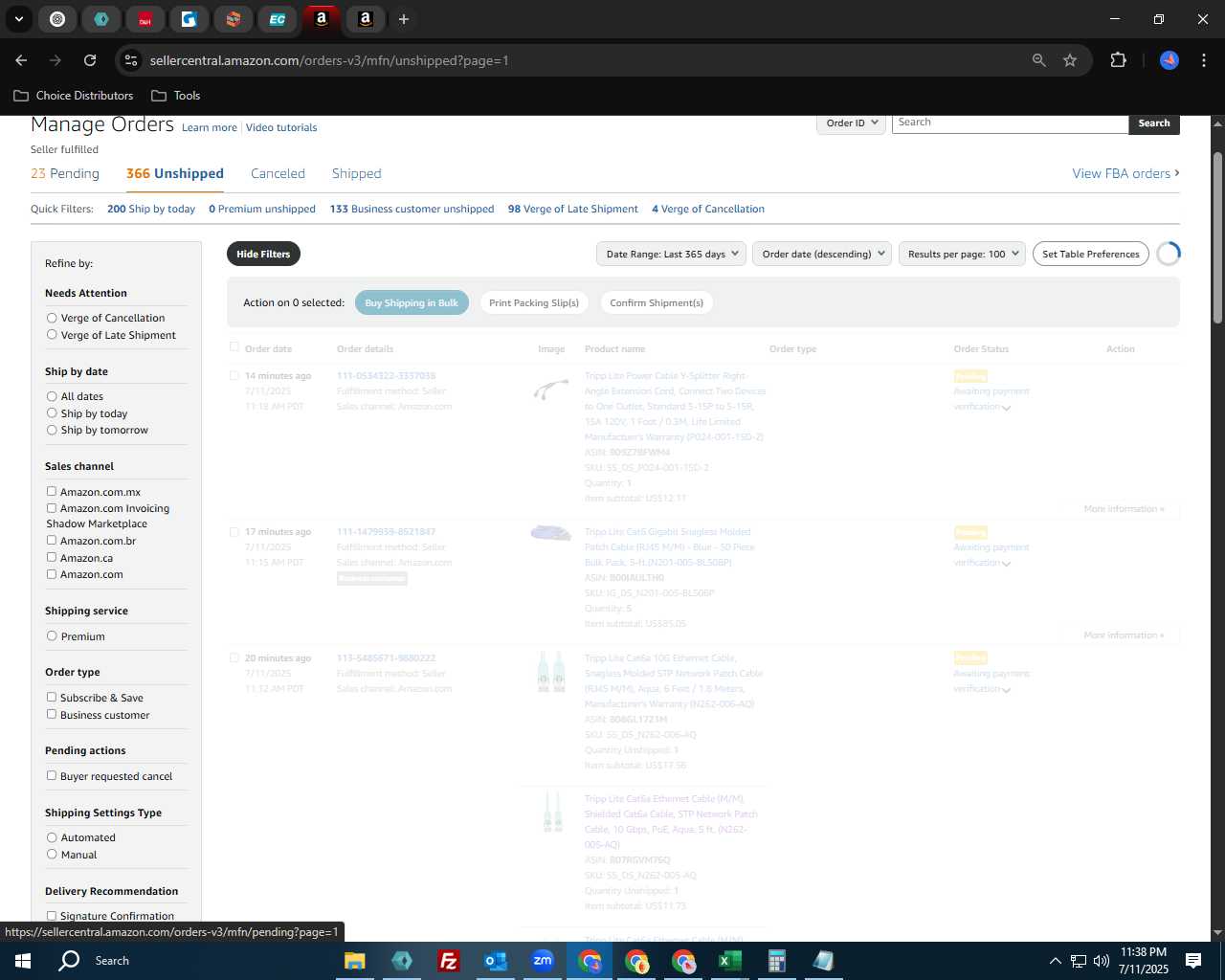
Task: Select Ship by tomorrow radio option
Action: click(52, 430)
